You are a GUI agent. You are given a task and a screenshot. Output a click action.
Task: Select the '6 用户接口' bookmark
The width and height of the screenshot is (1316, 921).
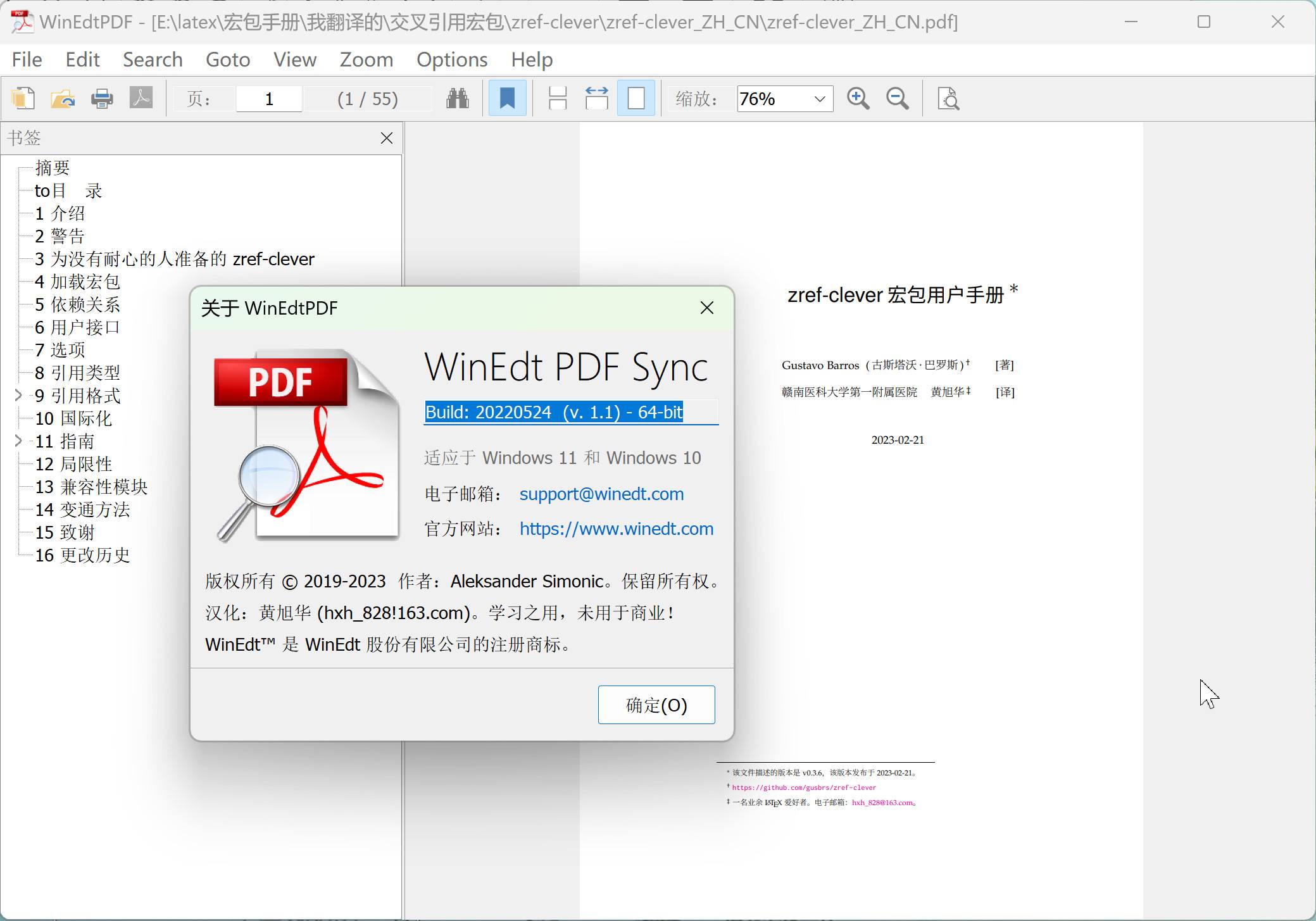point(77,327)
